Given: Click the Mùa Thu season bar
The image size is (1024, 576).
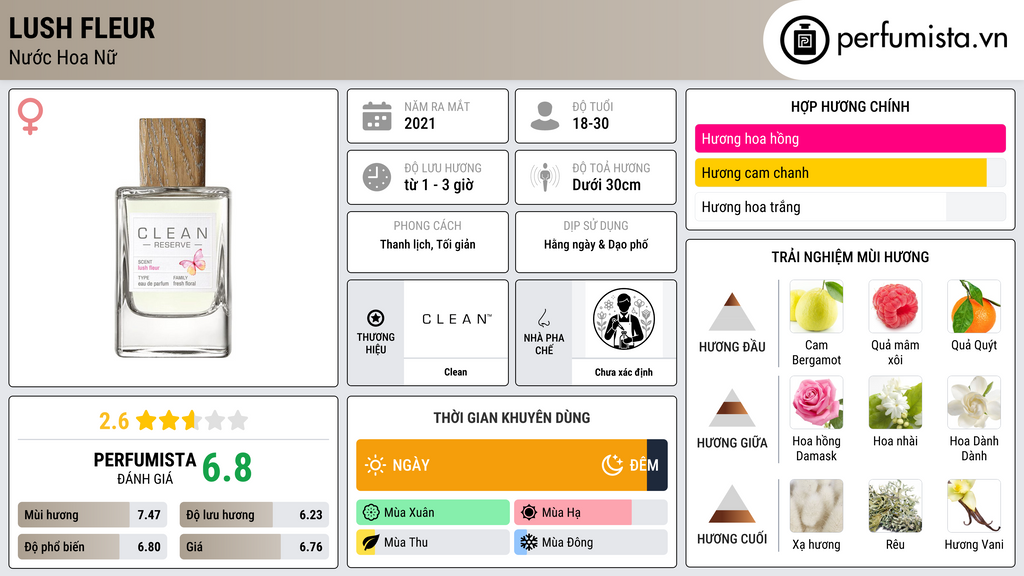Looking at the screenshot, I should 433,543.
